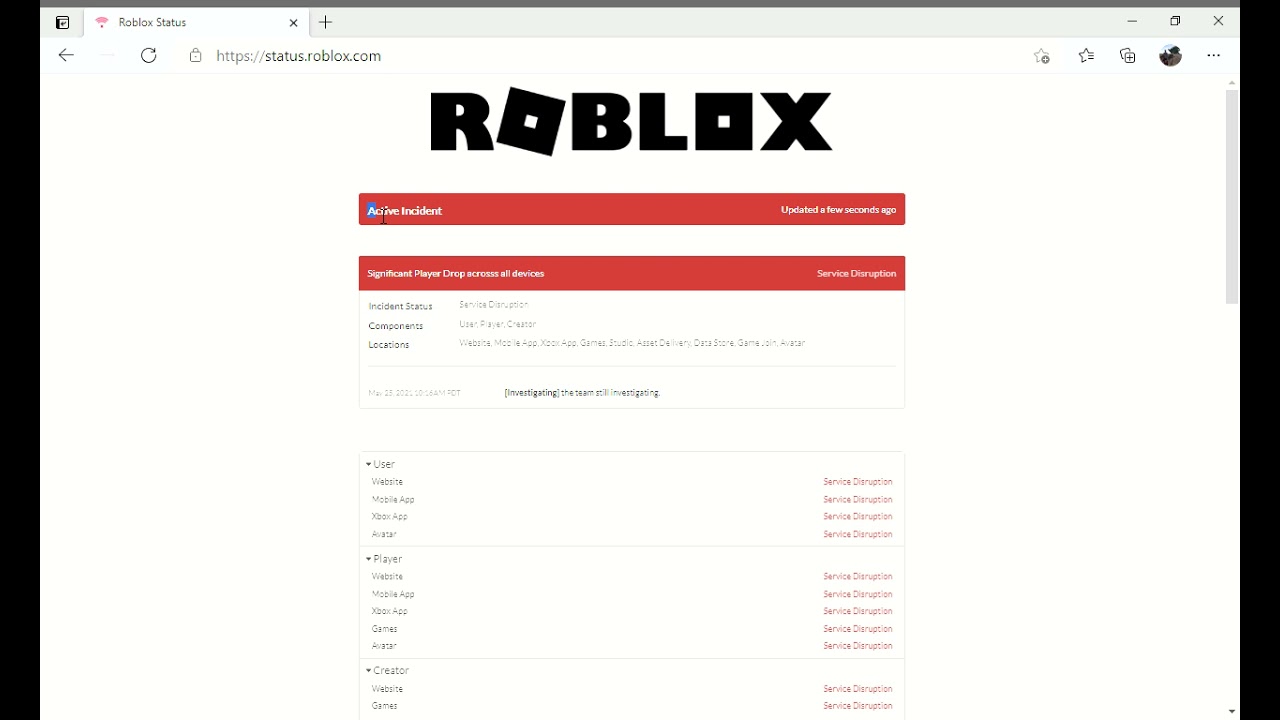Viewport: 1280px width, 720px height.
Task: Open a new tab with plus button
Action: pyautogui.click(x=326, y=22)
